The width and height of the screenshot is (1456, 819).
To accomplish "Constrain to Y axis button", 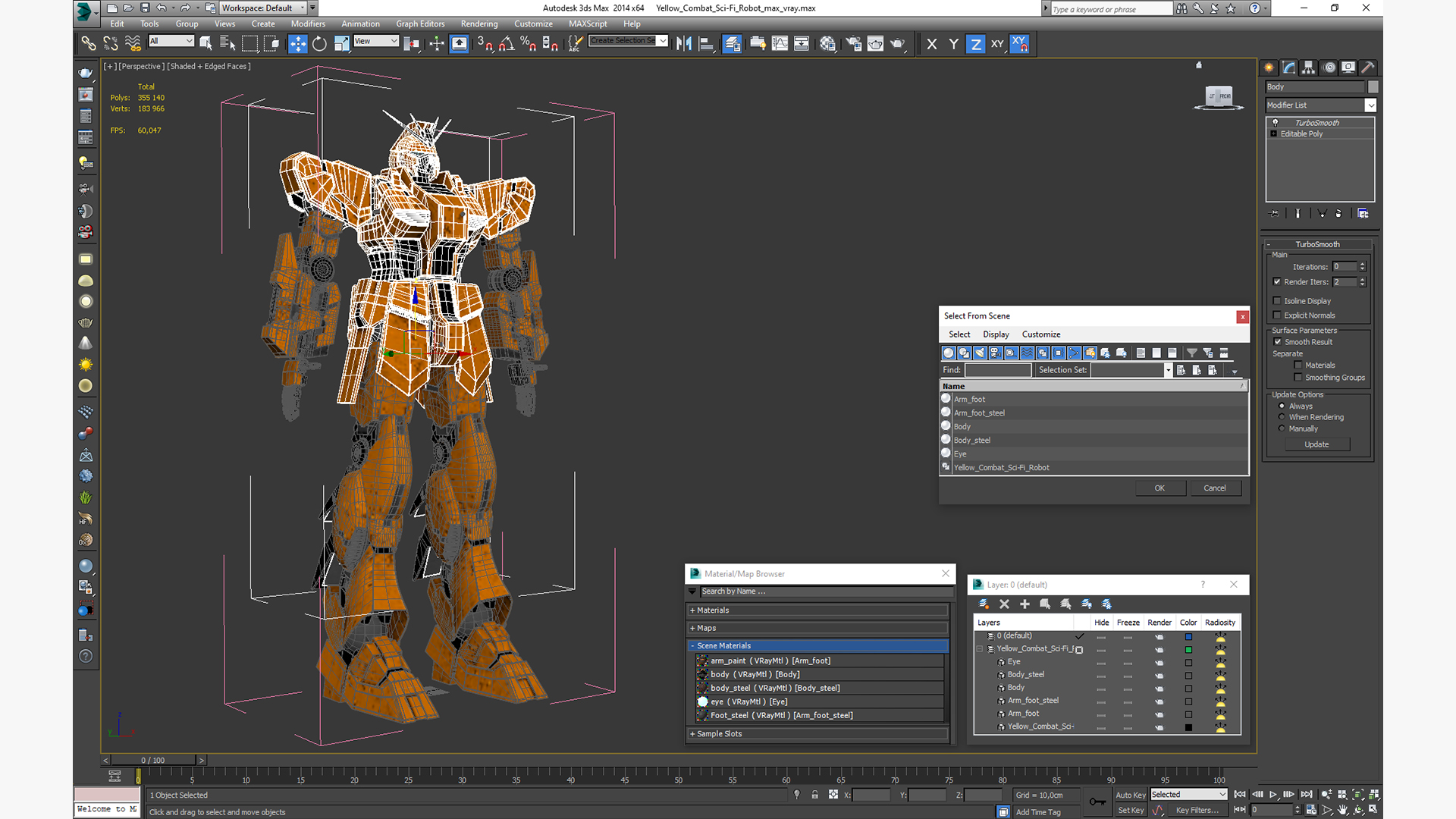I will [x=953, y=44].
